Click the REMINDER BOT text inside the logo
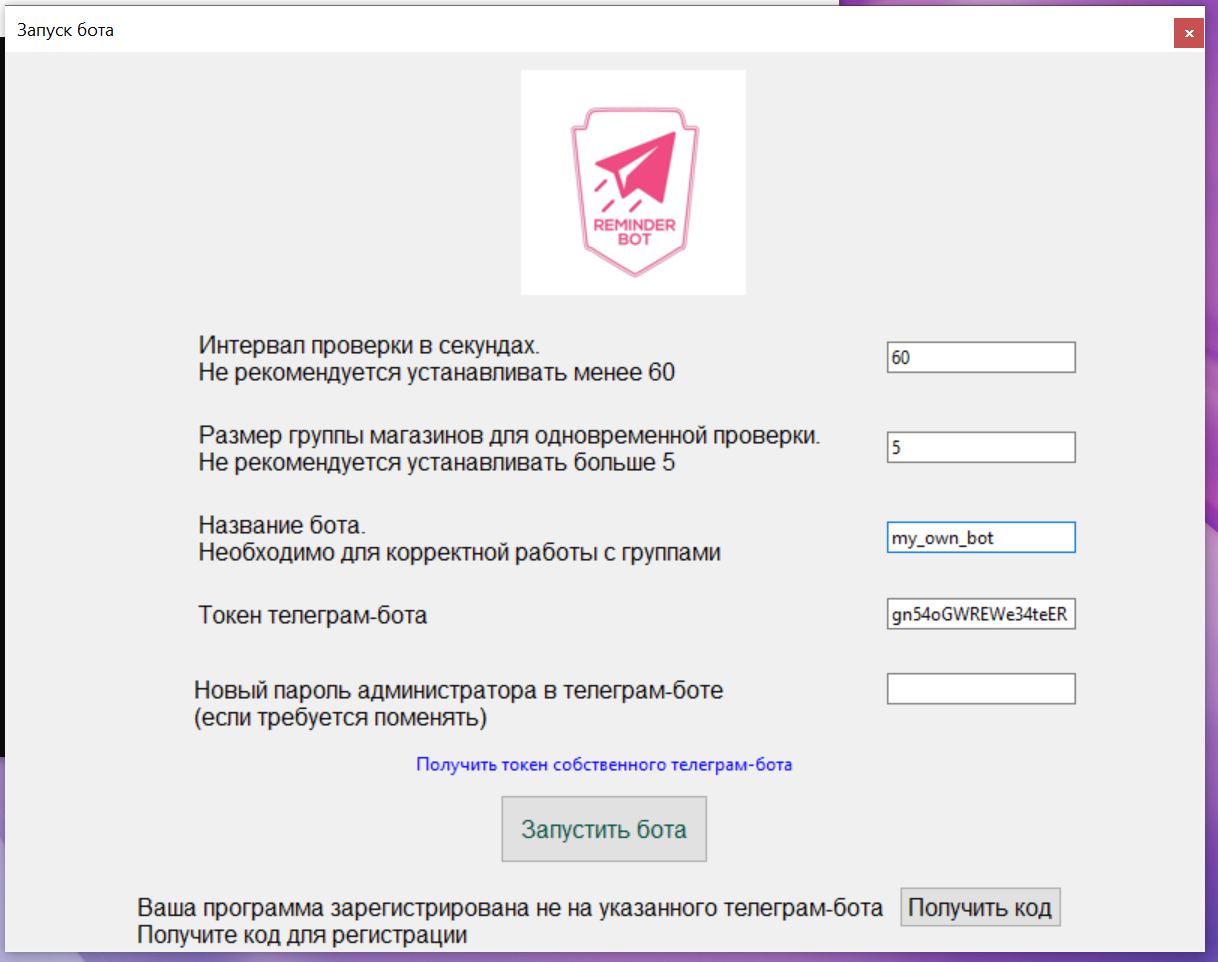This screenshot has height=962, width=1218. [x=634, y=232]
